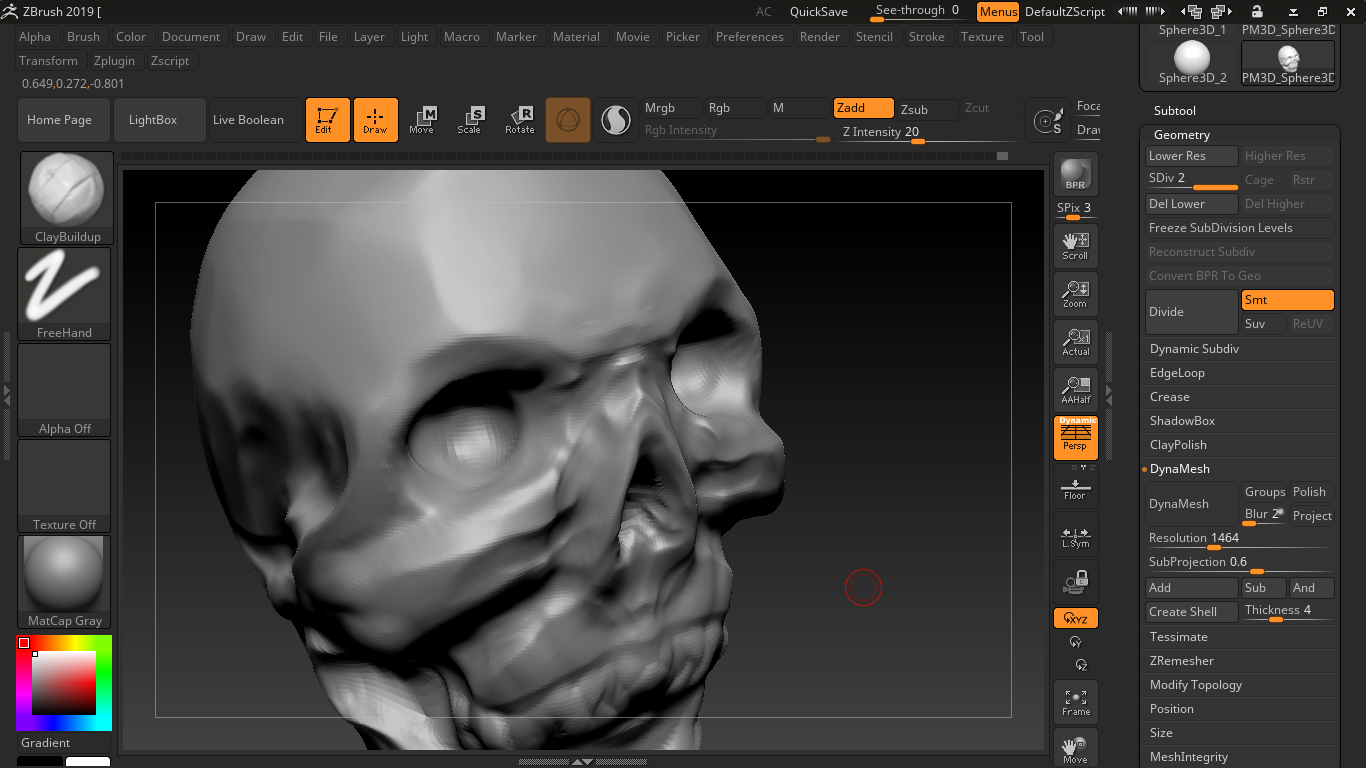Open the Stroke menu
1366x768 pixels.
[927, 37]
